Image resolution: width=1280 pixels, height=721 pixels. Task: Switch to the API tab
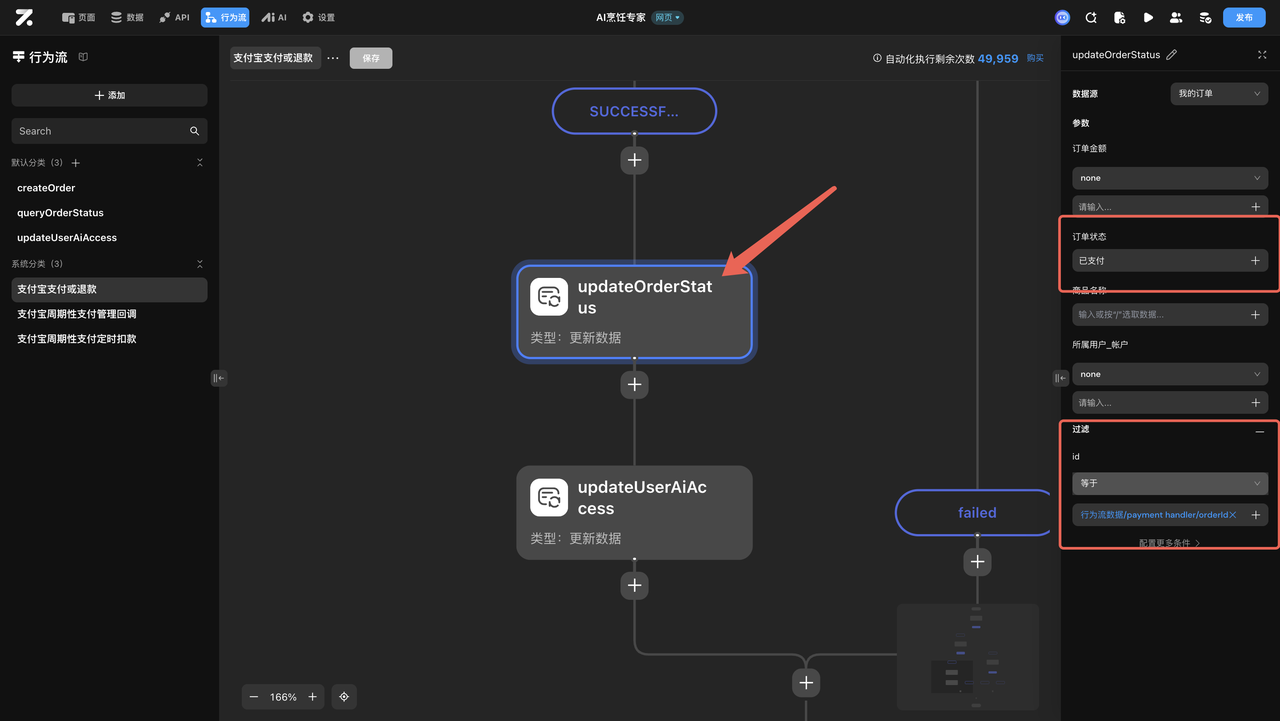174,17
